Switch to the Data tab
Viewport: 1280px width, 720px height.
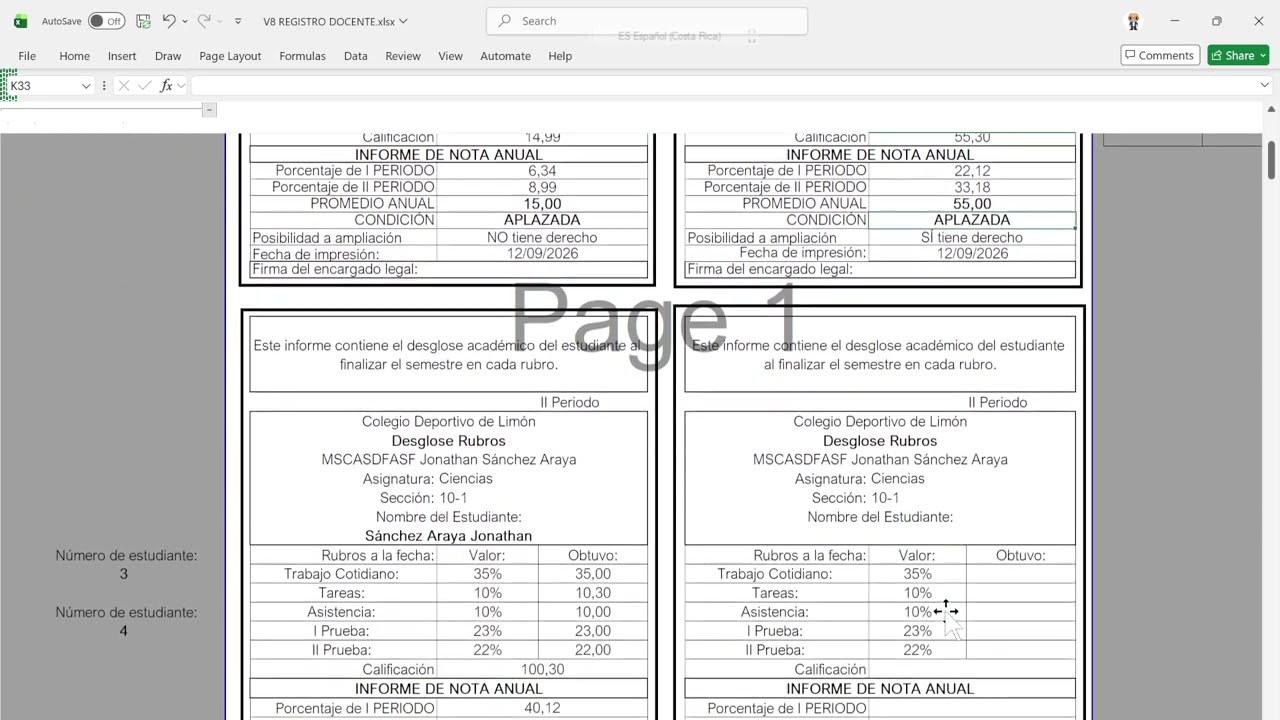pos(356,56)
